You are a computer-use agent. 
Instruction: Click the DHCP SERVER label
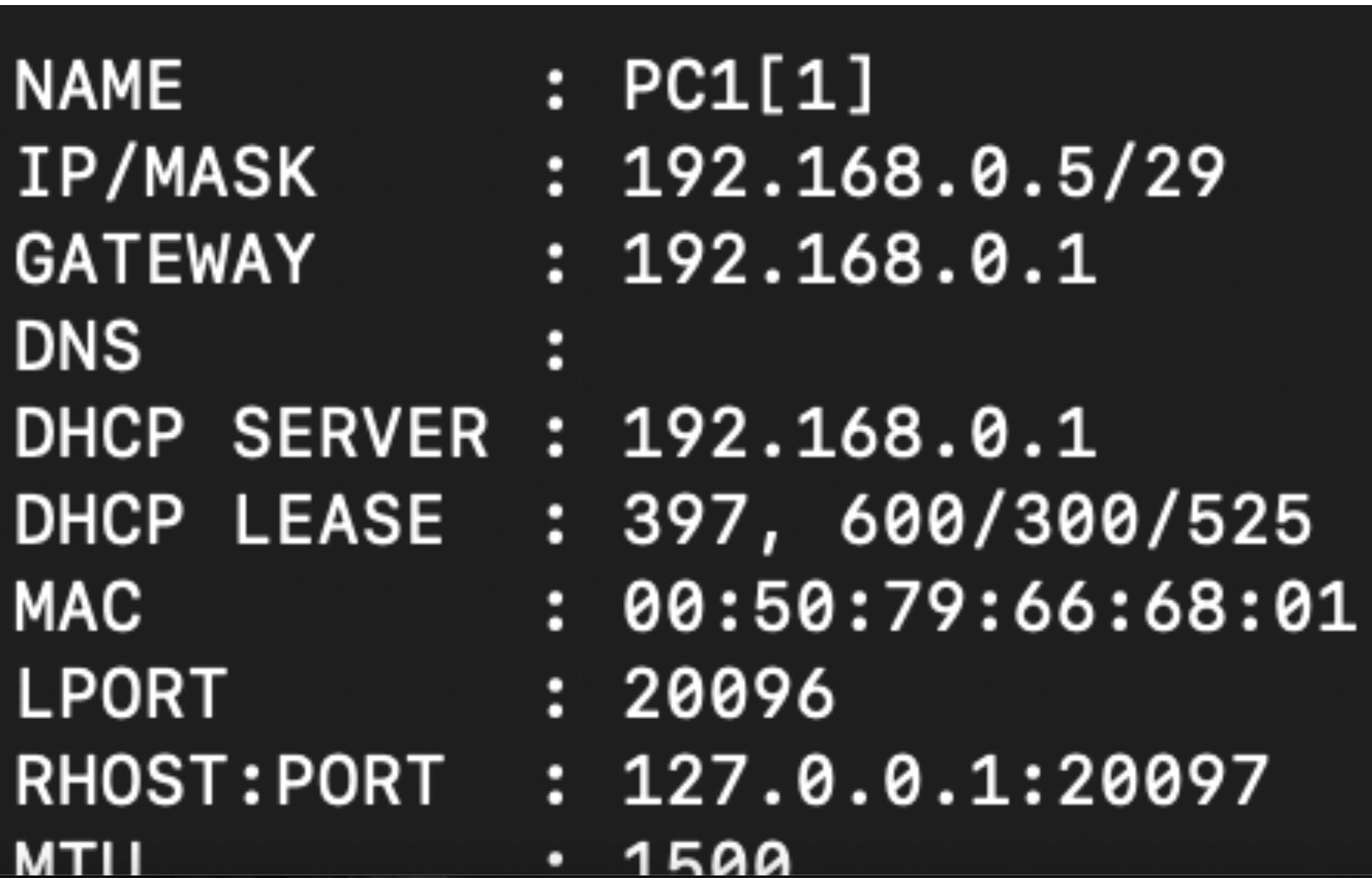(251, 432)
